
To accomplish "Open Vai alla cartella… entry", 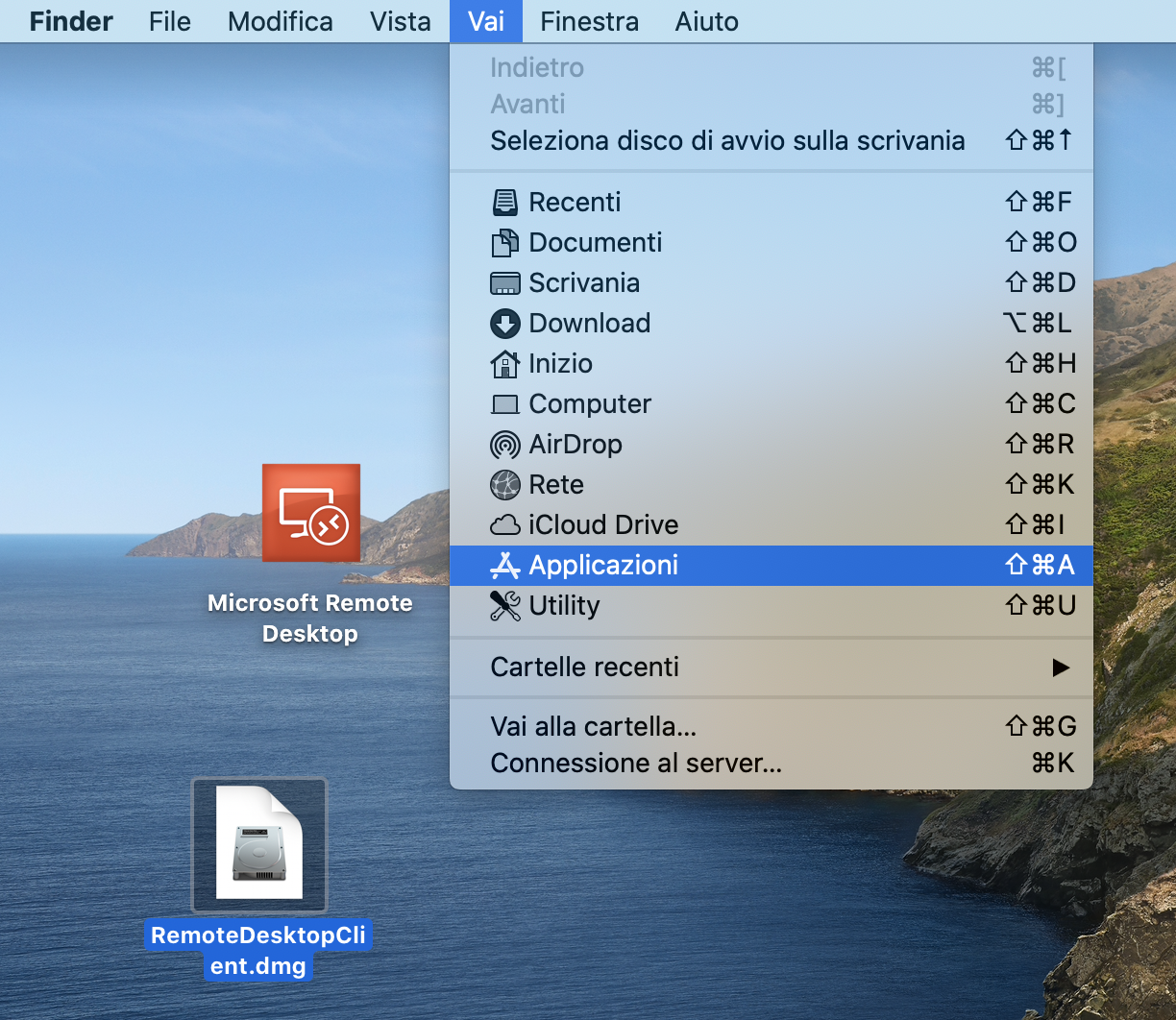I will 593,727.
